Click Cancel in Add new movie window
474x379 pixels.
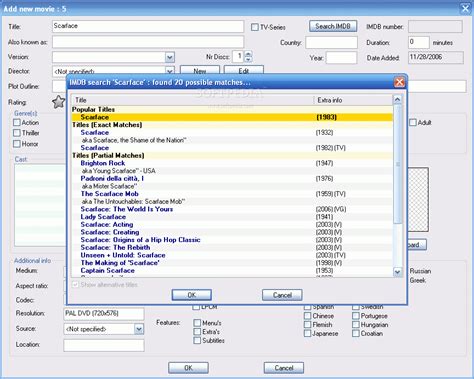tap(284, 368)
